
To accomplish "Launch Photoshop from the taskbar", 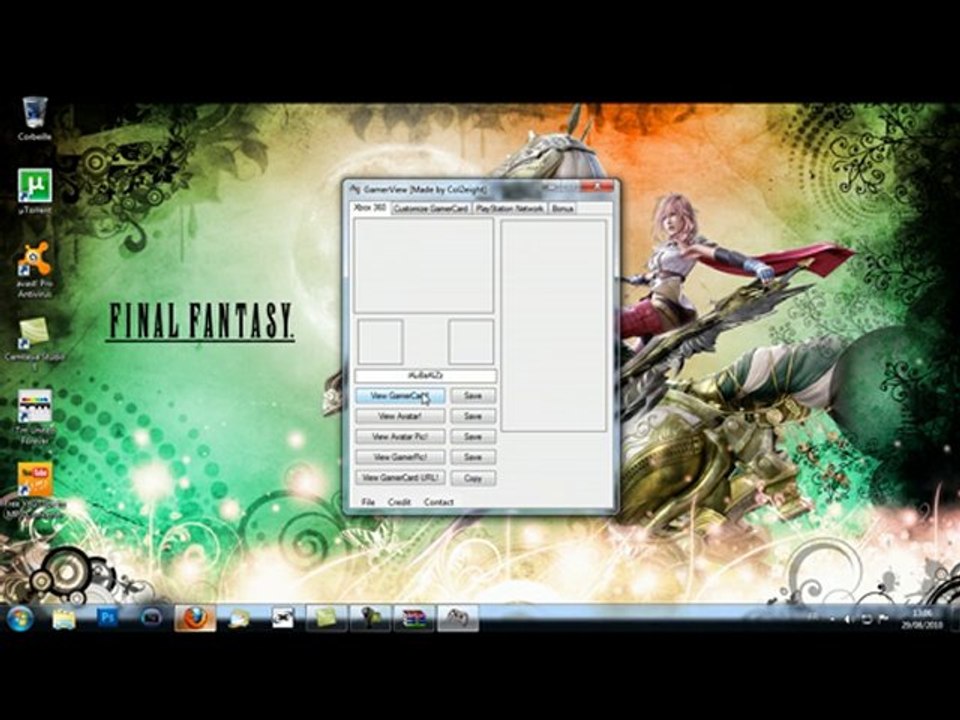I will point(108,617).
